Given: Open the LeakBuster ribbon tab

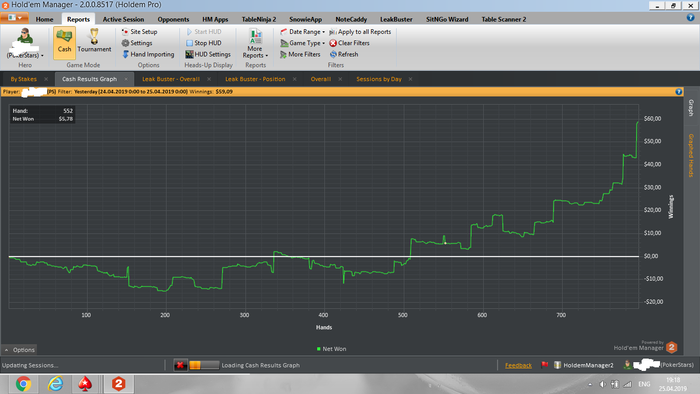Looking at the screenshot, I should [396, 19].
